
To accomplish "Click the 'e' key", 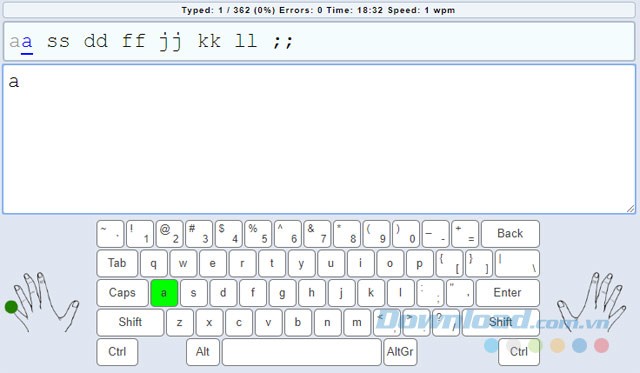I will 213,263.
